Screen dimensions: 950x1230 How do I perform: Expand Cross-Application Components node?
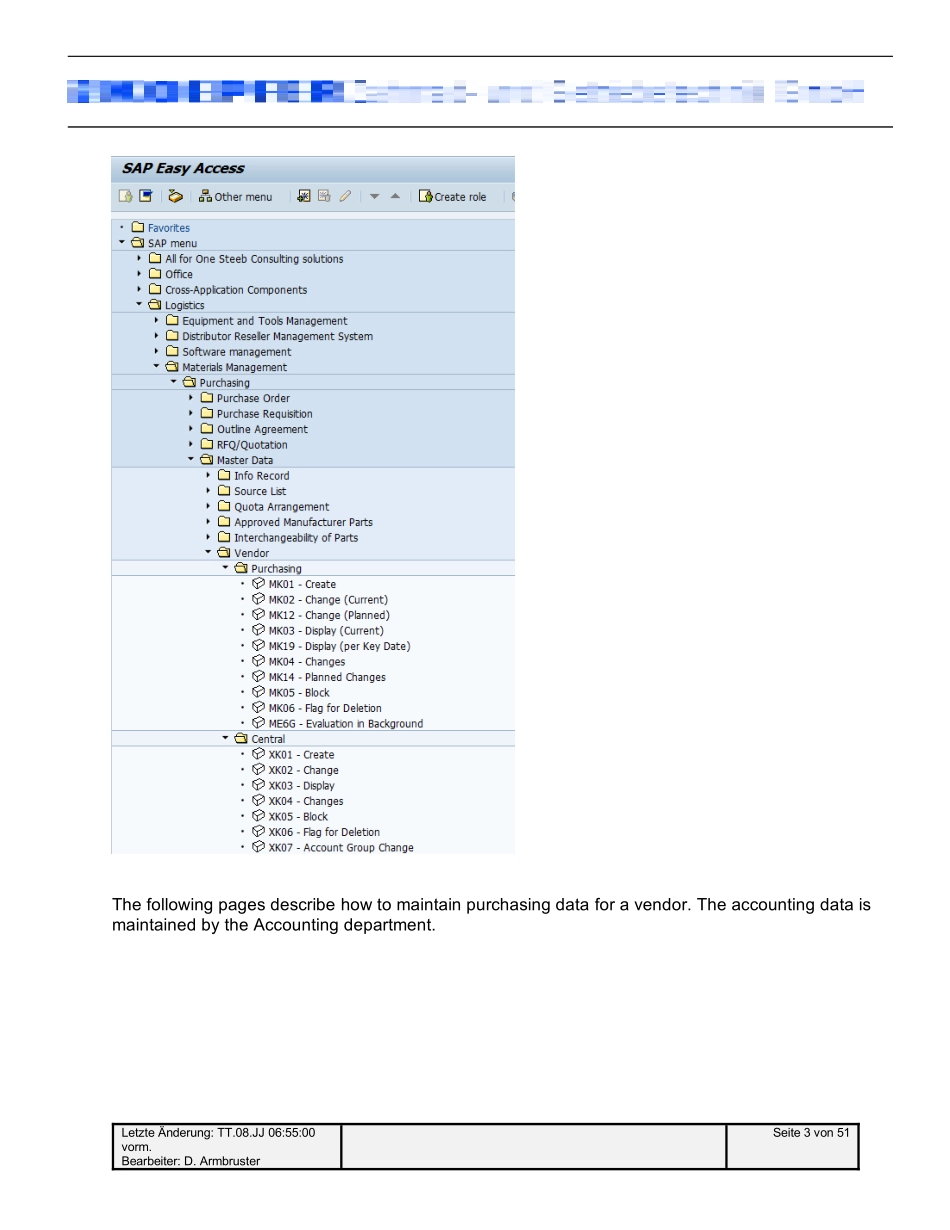click(140, 289)
